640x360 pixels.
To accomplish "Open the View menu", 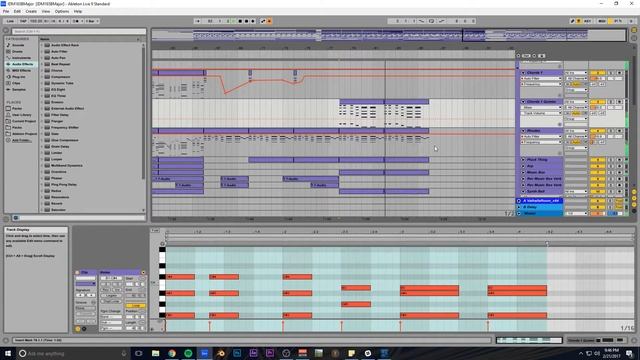I will [x=46, y=11].
